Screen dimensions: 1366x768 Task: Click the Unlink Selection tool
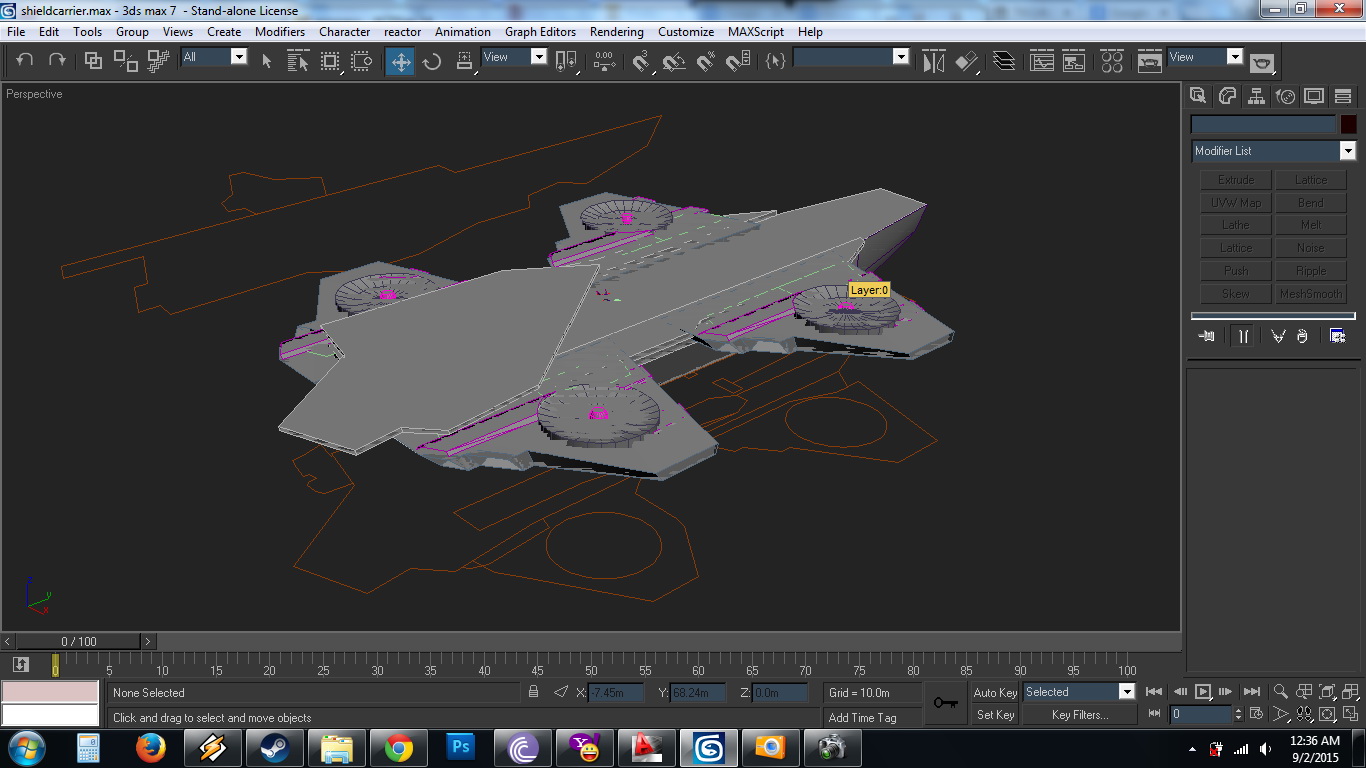[x=126, y=61]
